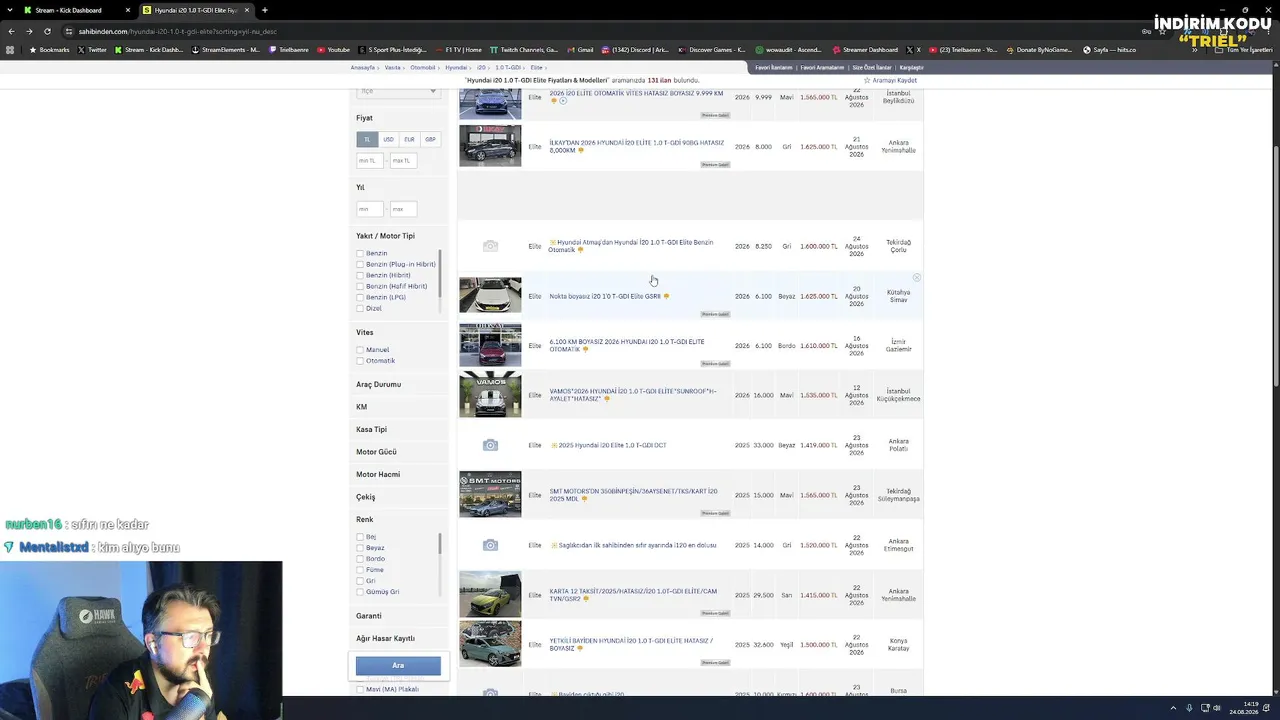Viewport: 1280px width, 720px height.
Task: Open the Youtube bookmark
Action: 334,50
